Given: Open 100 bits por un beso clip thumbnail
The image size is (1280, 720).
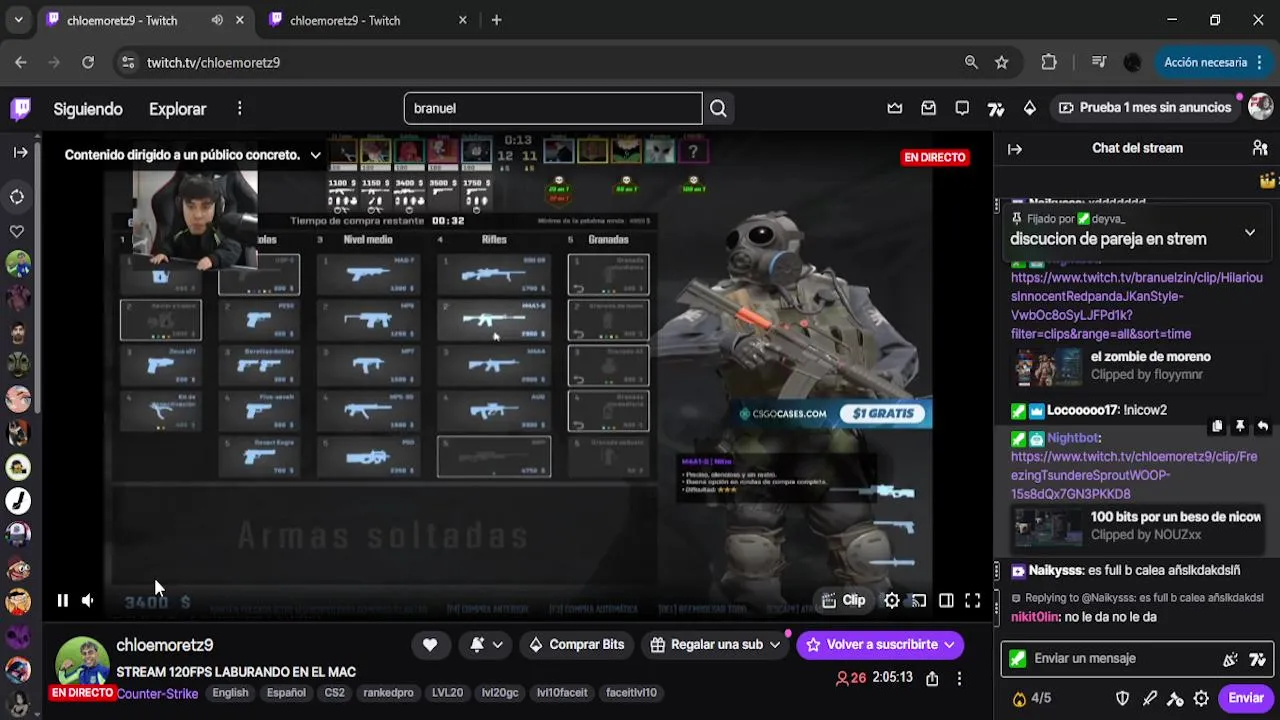Looking at the screenshot, I should click(x=1048, y=527).
